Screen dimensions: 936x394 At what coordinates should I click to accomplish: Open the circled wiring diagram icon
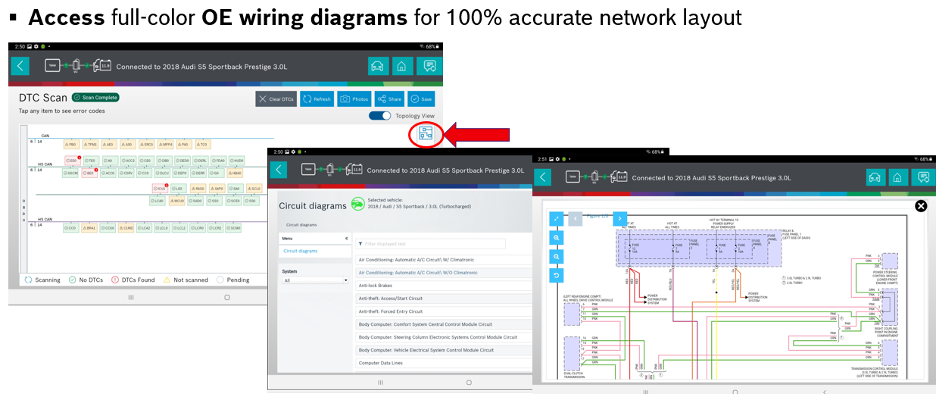coord(426,134)
